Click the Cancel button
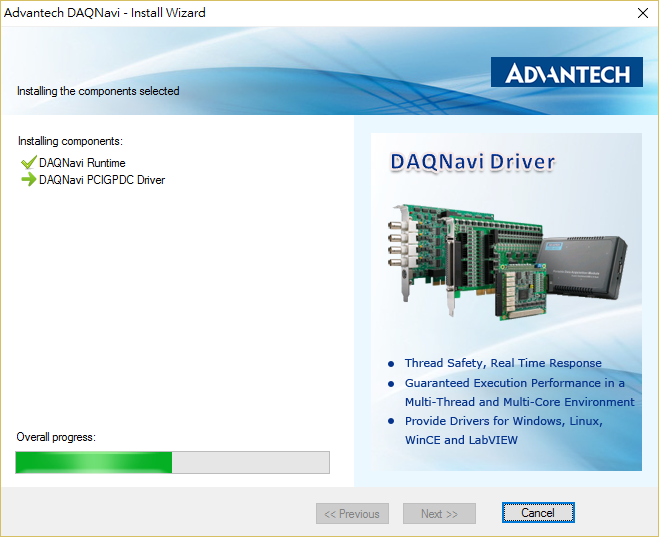This screenshot has height=537, width=659. click(538, 513)
